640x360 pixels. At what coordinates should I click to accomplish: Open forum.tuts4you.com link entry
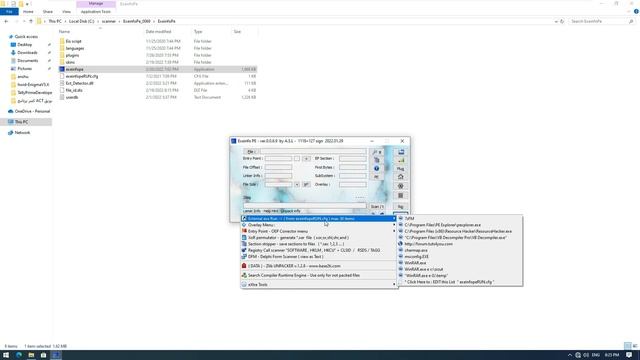point(460,244)
